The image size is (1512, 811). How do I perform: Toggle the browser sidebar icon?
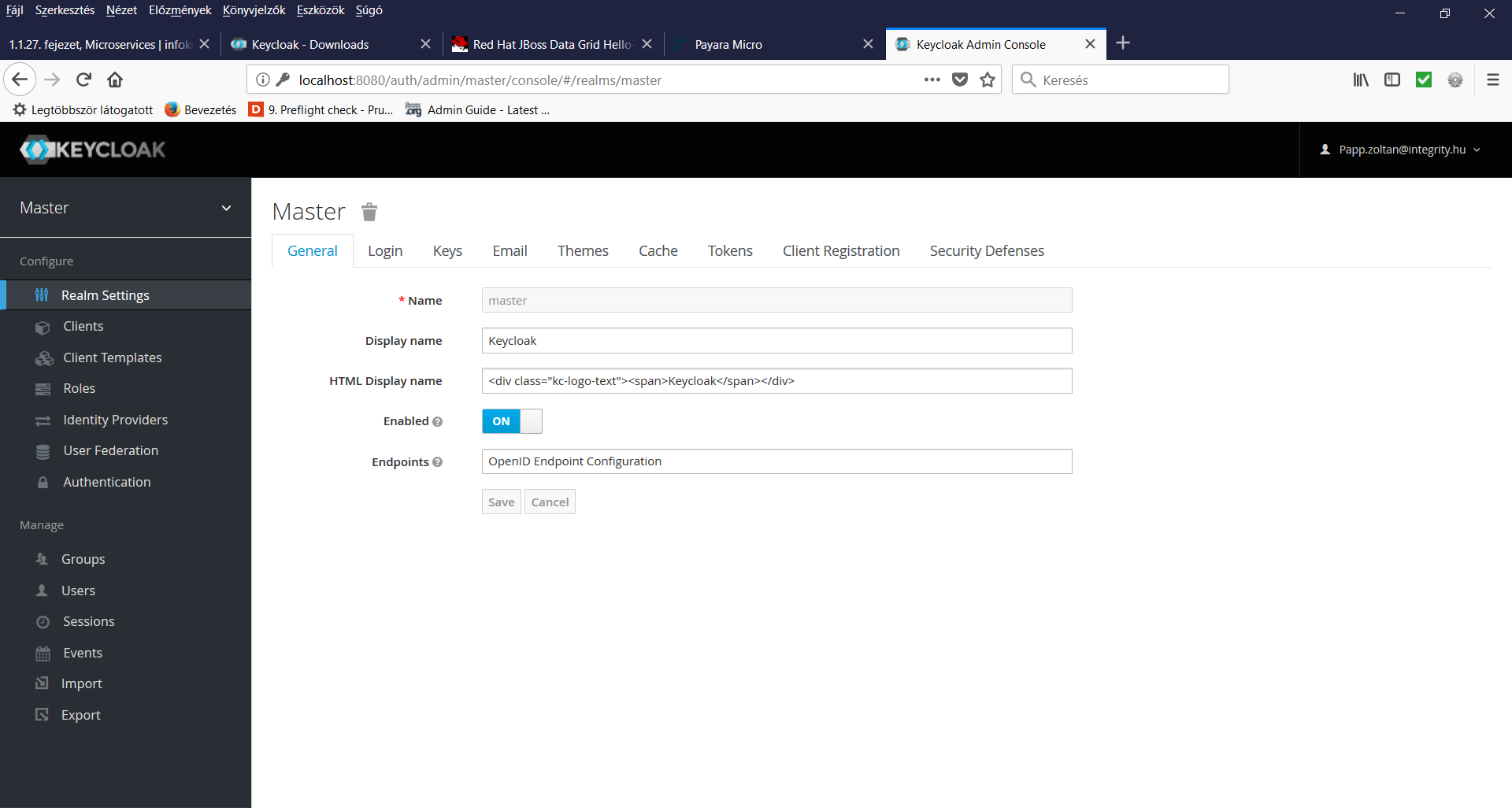click(x=1392, y=80)
